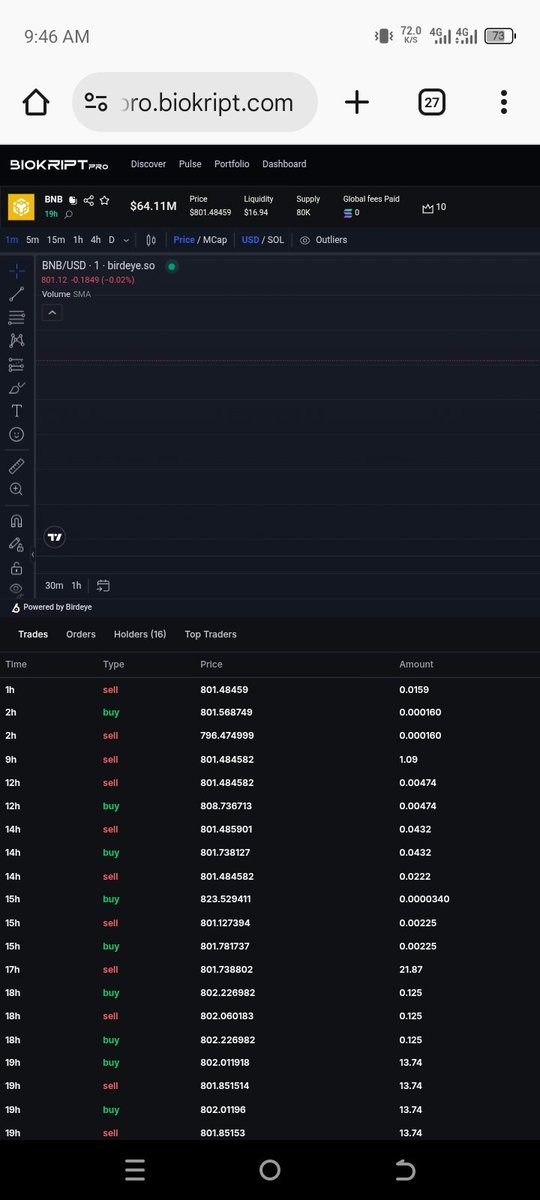
Task: Activate the chart zoom-in tool
Action: 16,489
